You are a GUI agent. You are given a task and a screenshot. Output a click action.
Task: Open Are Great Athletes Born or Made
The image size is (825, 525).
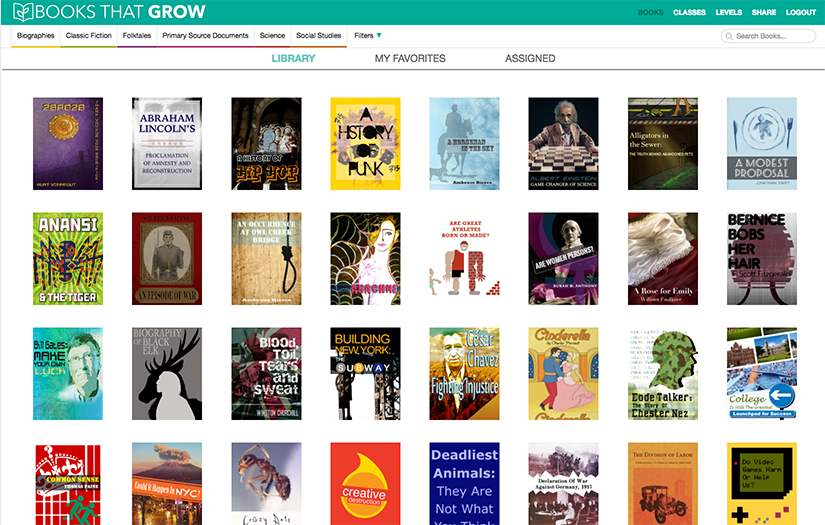[x=464, y=259]
